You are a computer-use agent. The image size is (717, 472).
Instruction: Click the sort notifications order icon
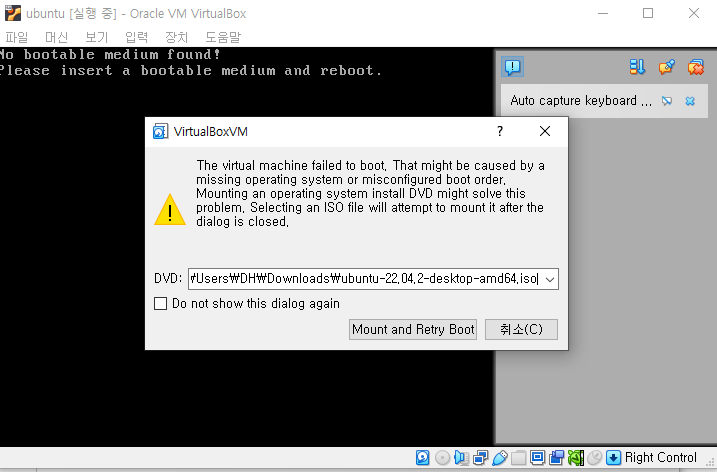pos(637,67)
